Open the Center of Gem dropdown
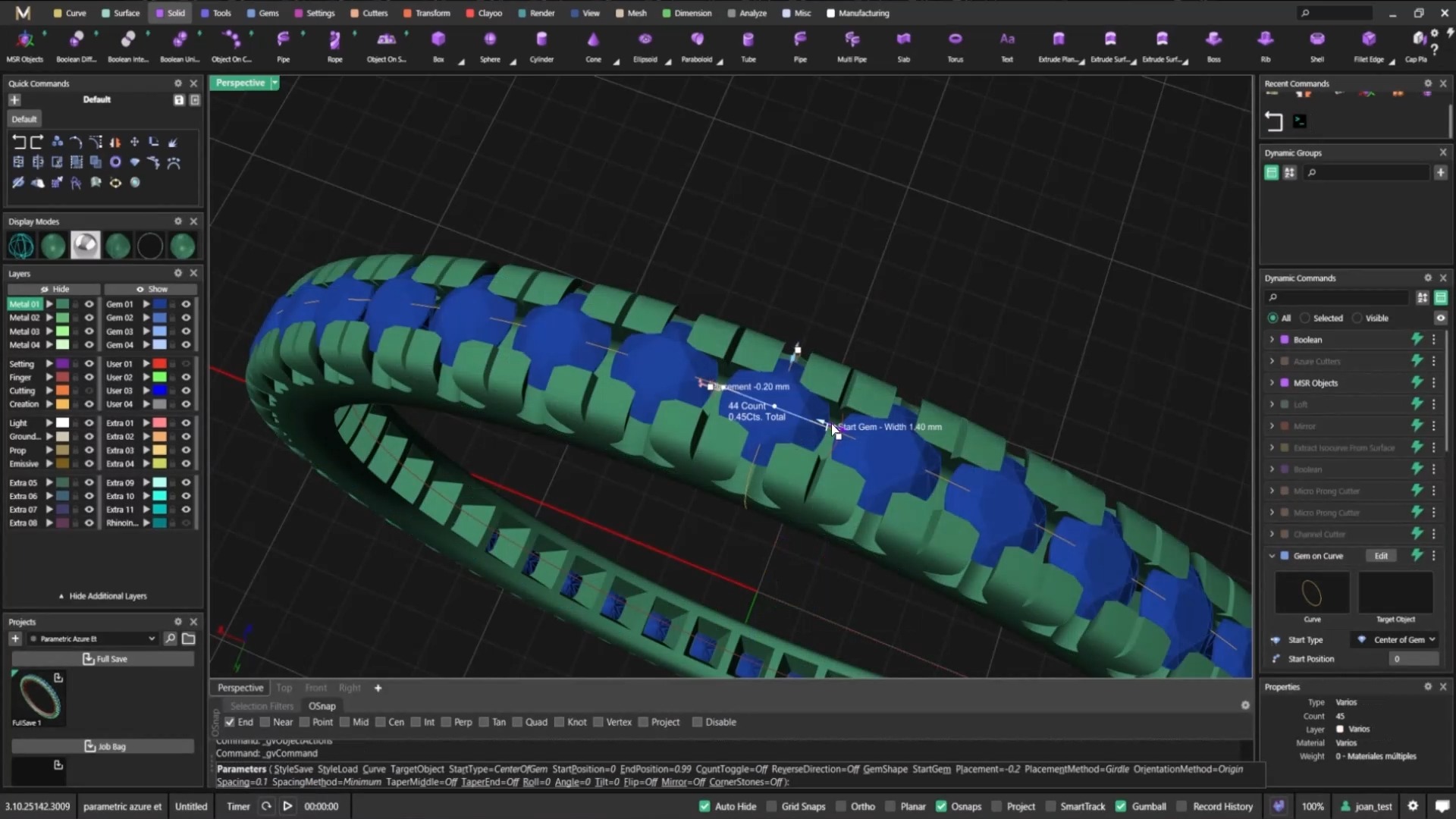The width and height of the screenshot is (1456, 819). click(x=1397, y=639)
